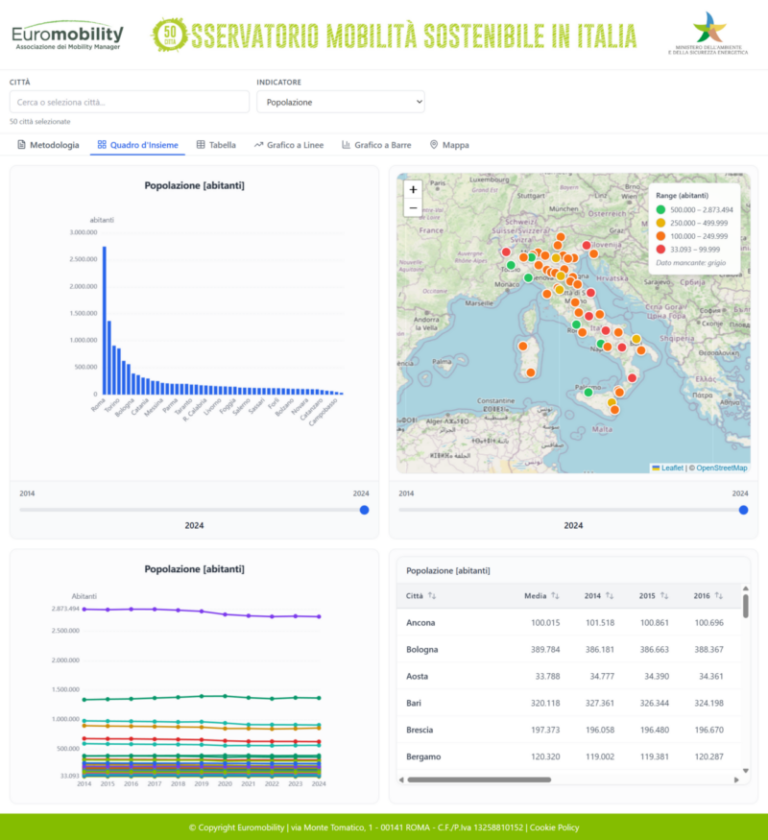Switch to Grafico a Linee tab
Image resolution: width=768 pixels, height=840 pixels.
[289, 145]
